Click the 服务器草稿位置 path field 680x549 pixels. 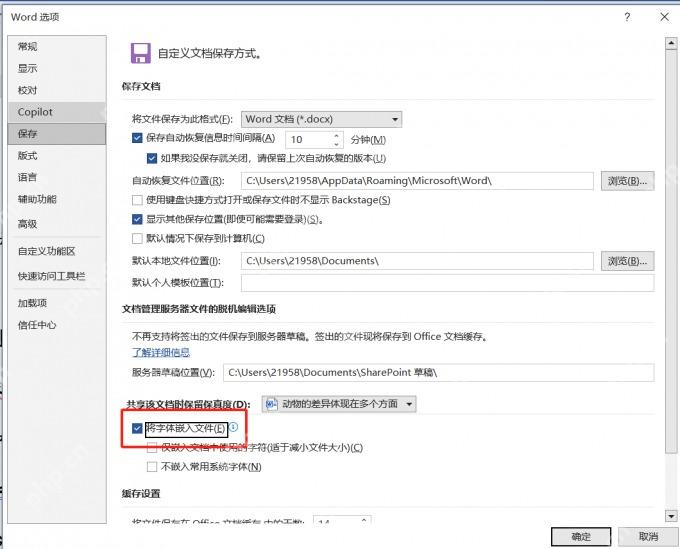(x=438, y=373)
